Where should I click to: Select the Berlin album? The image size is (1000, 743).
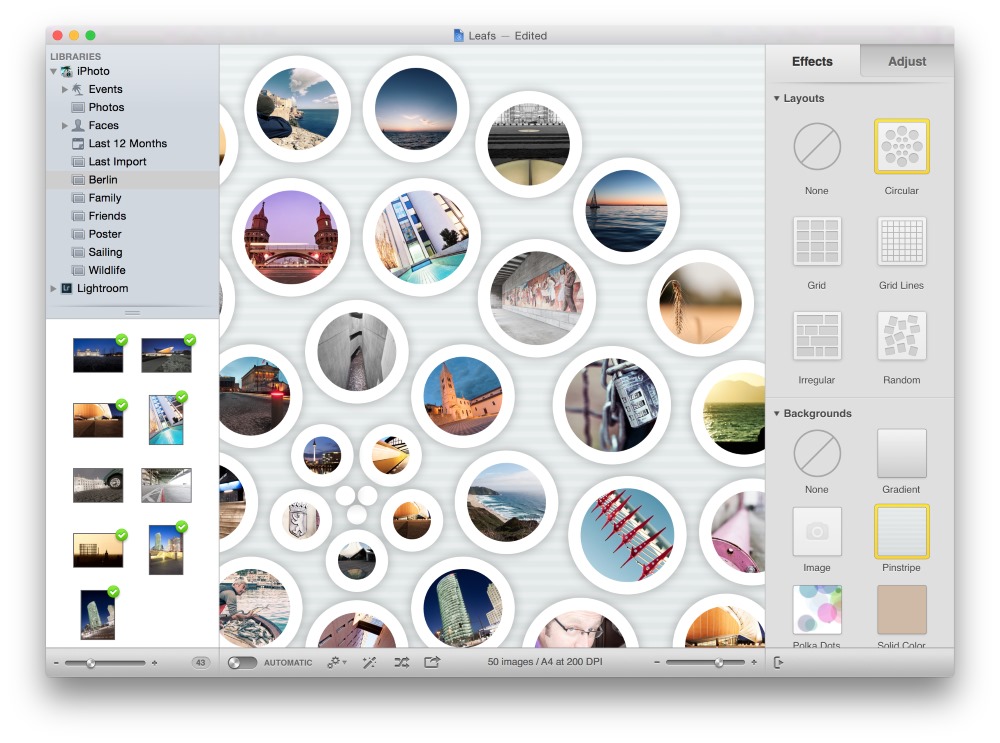(x=103, y=179)
